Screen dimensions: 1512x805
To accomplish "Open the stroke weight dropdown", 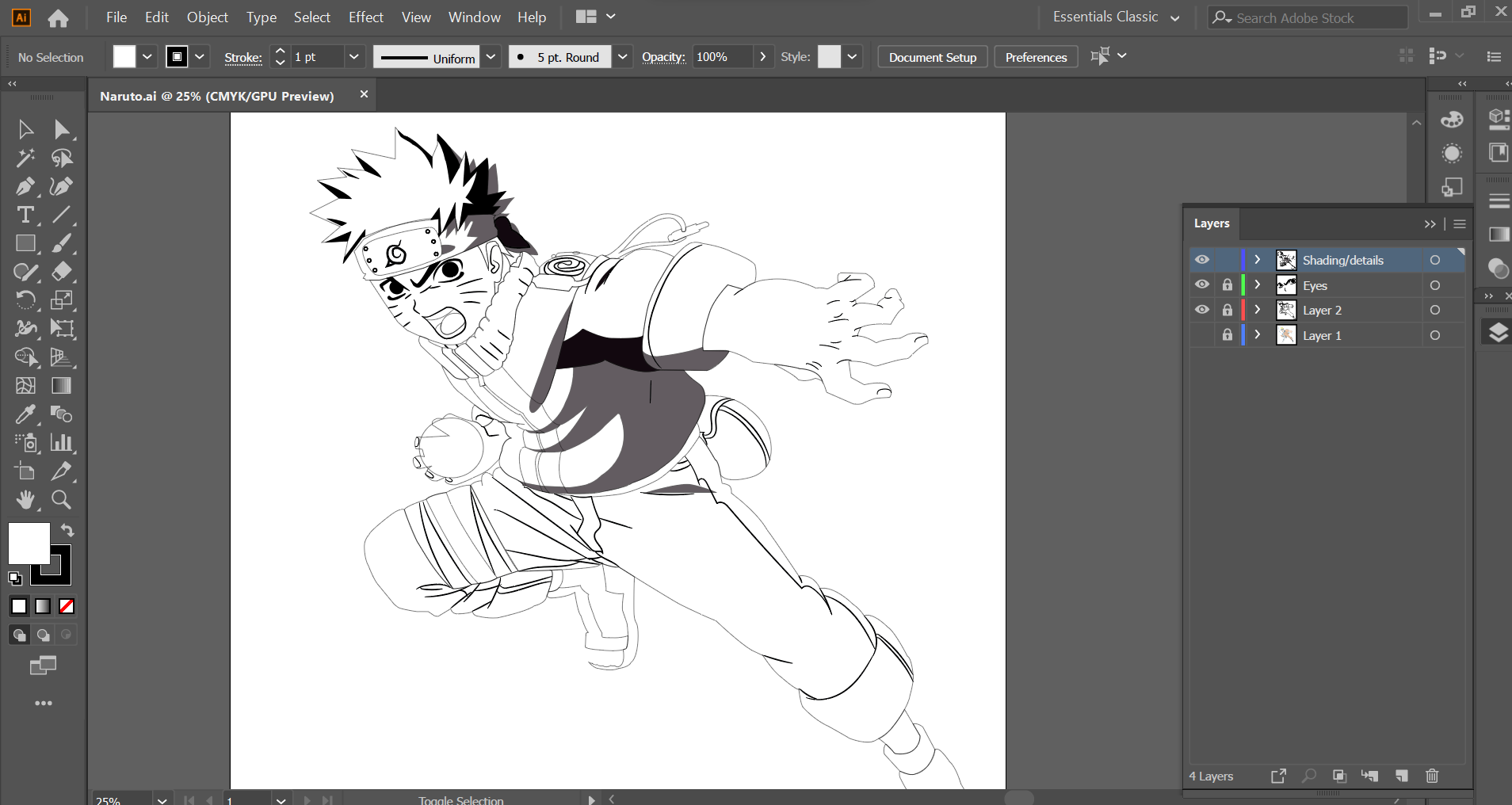I will coord(354,57).
